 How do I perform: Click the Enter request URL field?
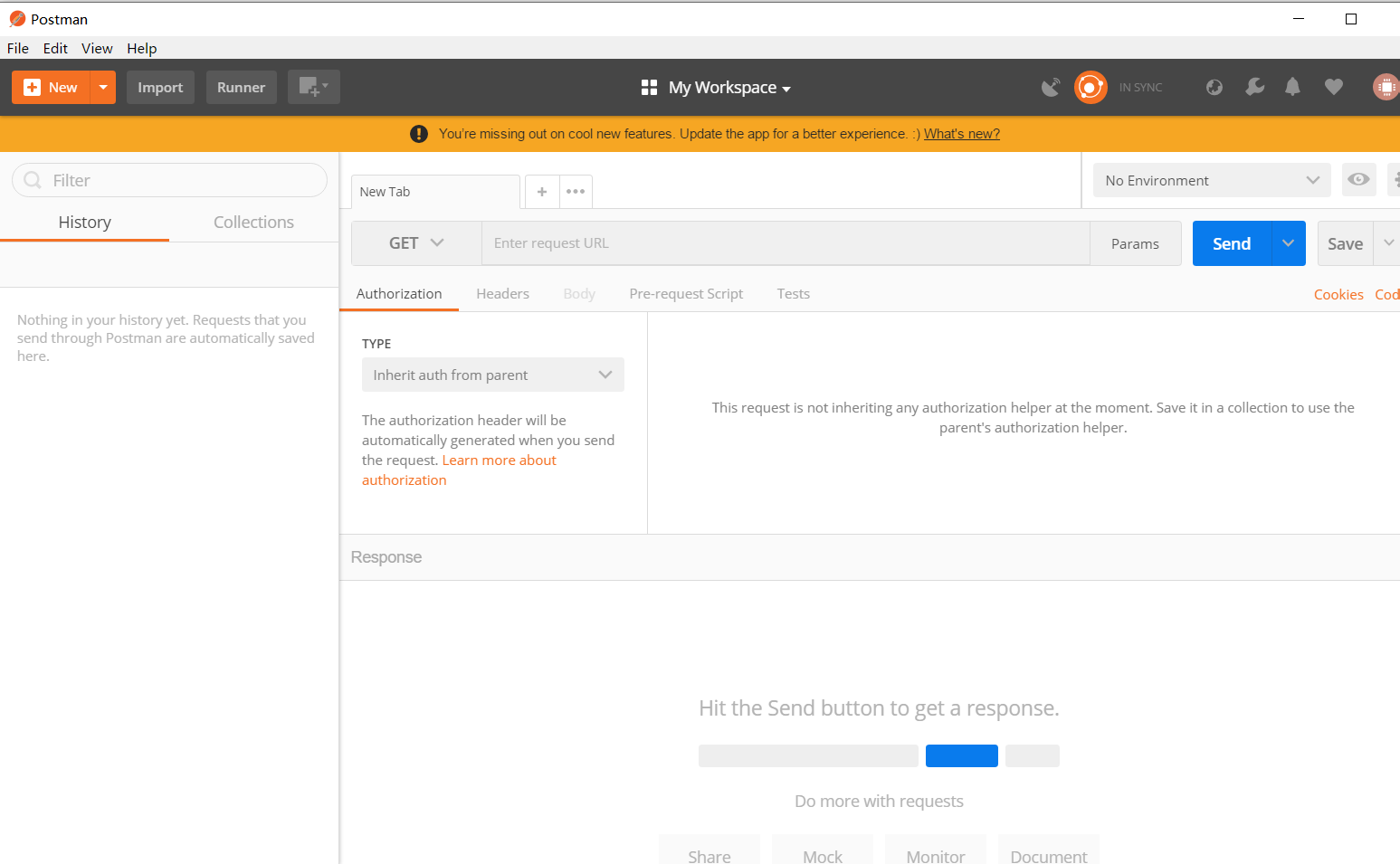(786, 243)
